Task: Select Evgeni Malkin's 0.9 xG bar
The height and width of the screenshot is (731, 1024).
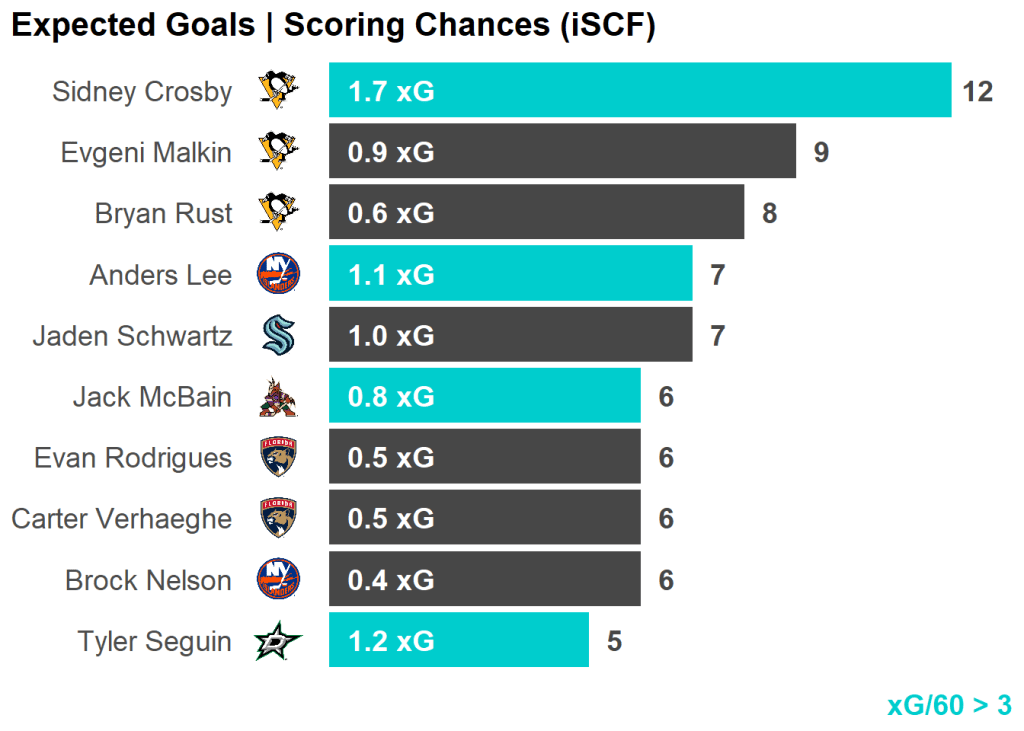Action: [x=562, y=152]
